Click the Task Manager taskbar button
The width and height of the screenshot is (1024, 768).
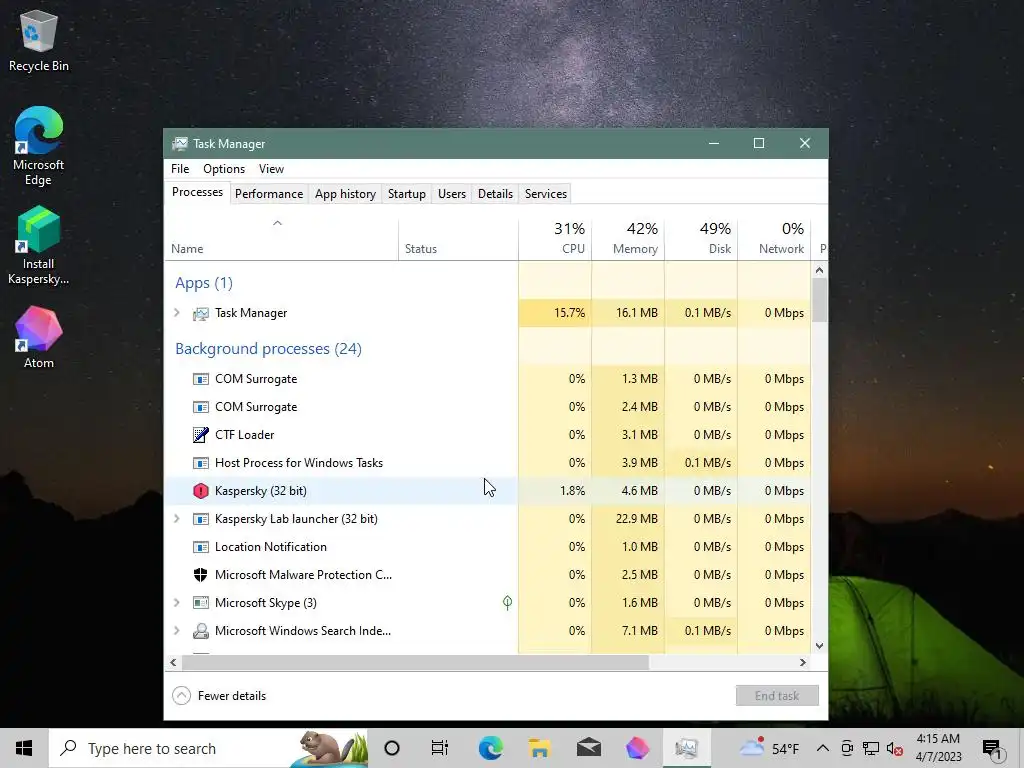coord(686,748)
